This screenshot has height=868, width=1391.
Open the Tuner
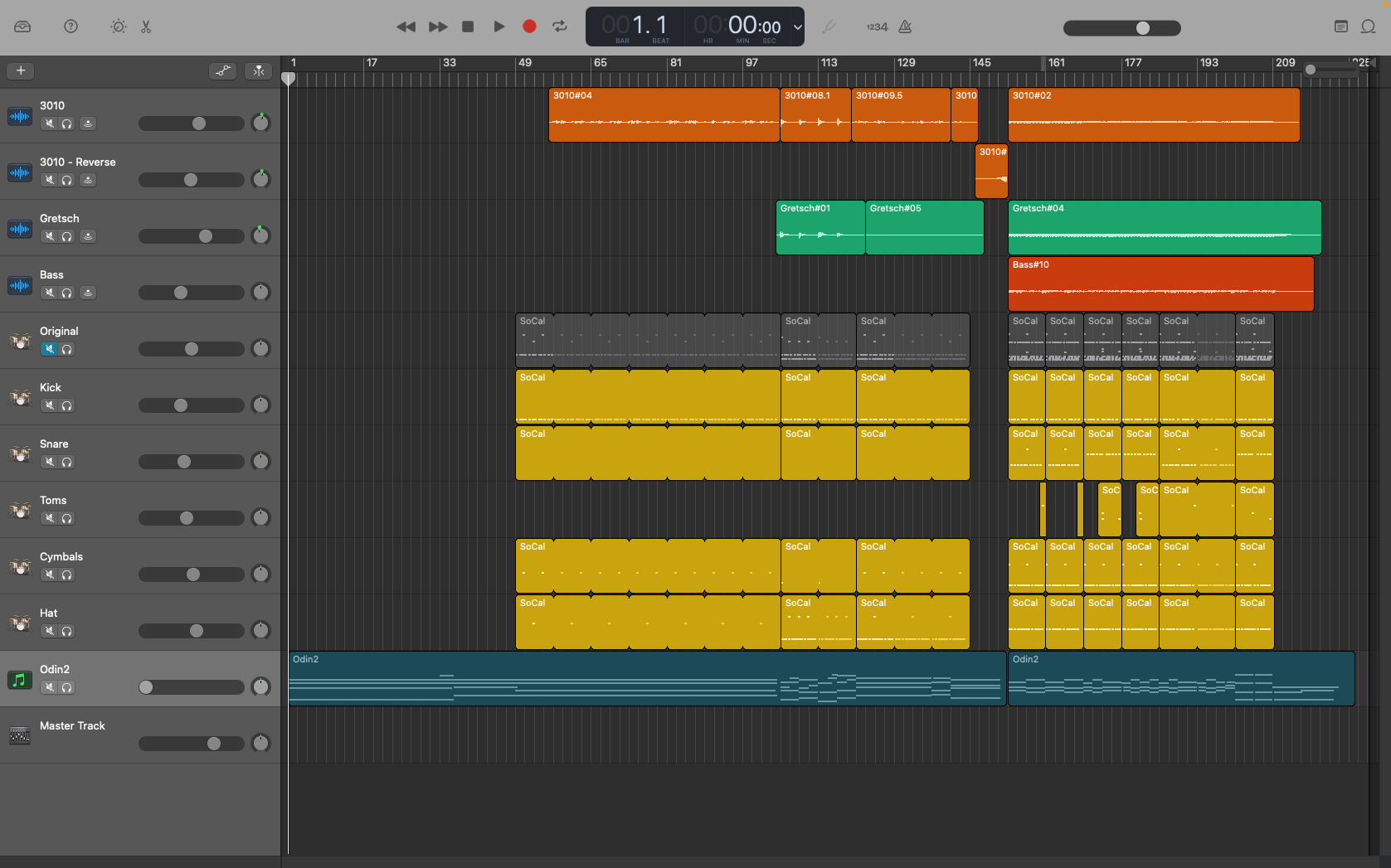pos(829,27)
